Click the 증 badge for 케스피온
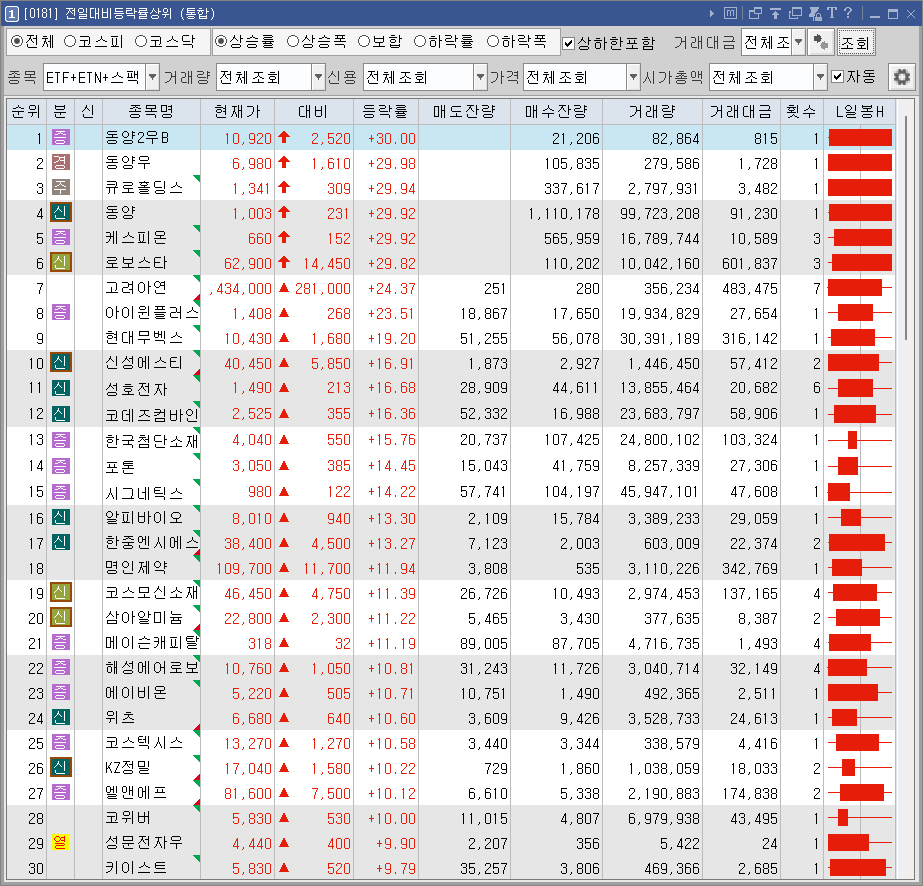The width and height of the screenshot is (923, 886). 61,238
